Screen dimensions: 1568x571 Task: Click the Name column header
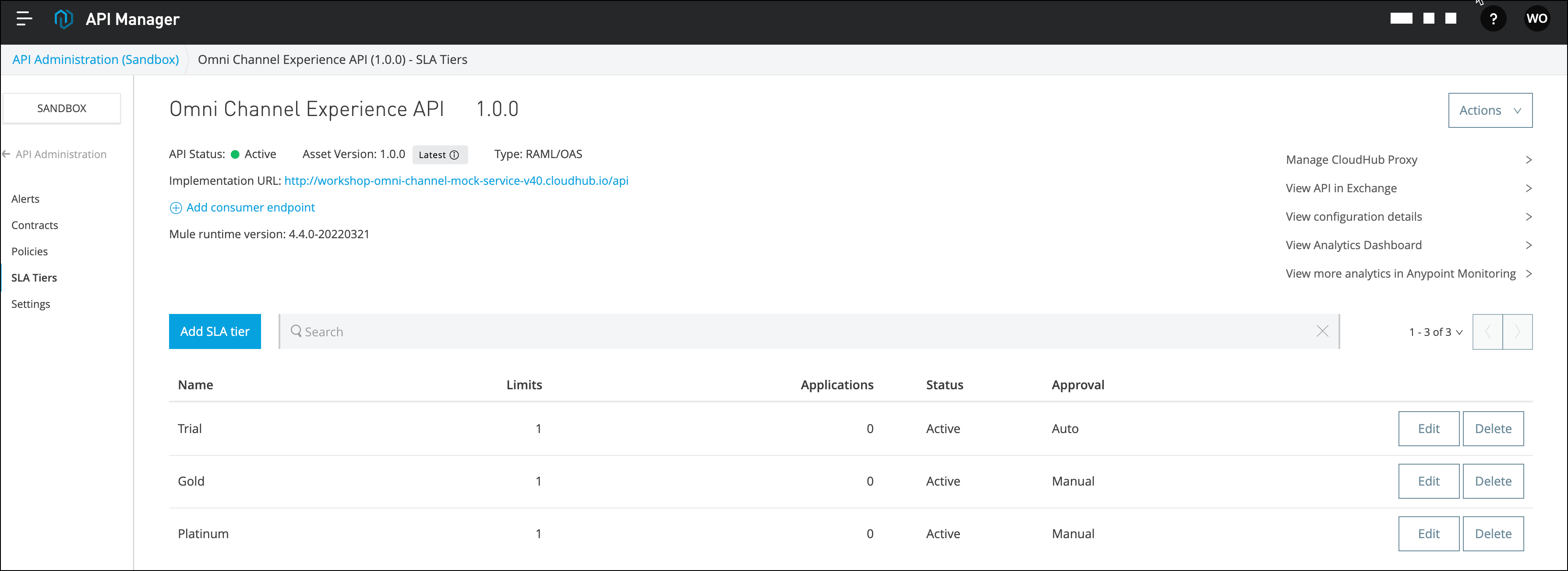pos(195,385)
